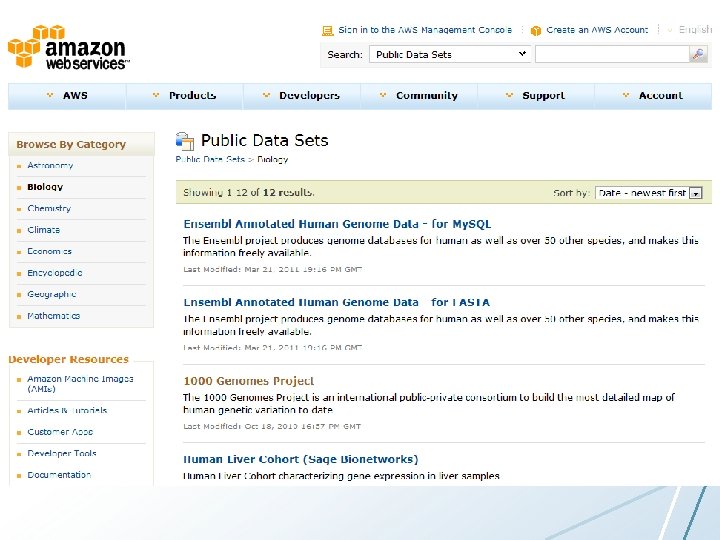Browse the Encyclopedic category
Image resolution: width=720 pixels, height=540 pixels.
coord(55,273)
